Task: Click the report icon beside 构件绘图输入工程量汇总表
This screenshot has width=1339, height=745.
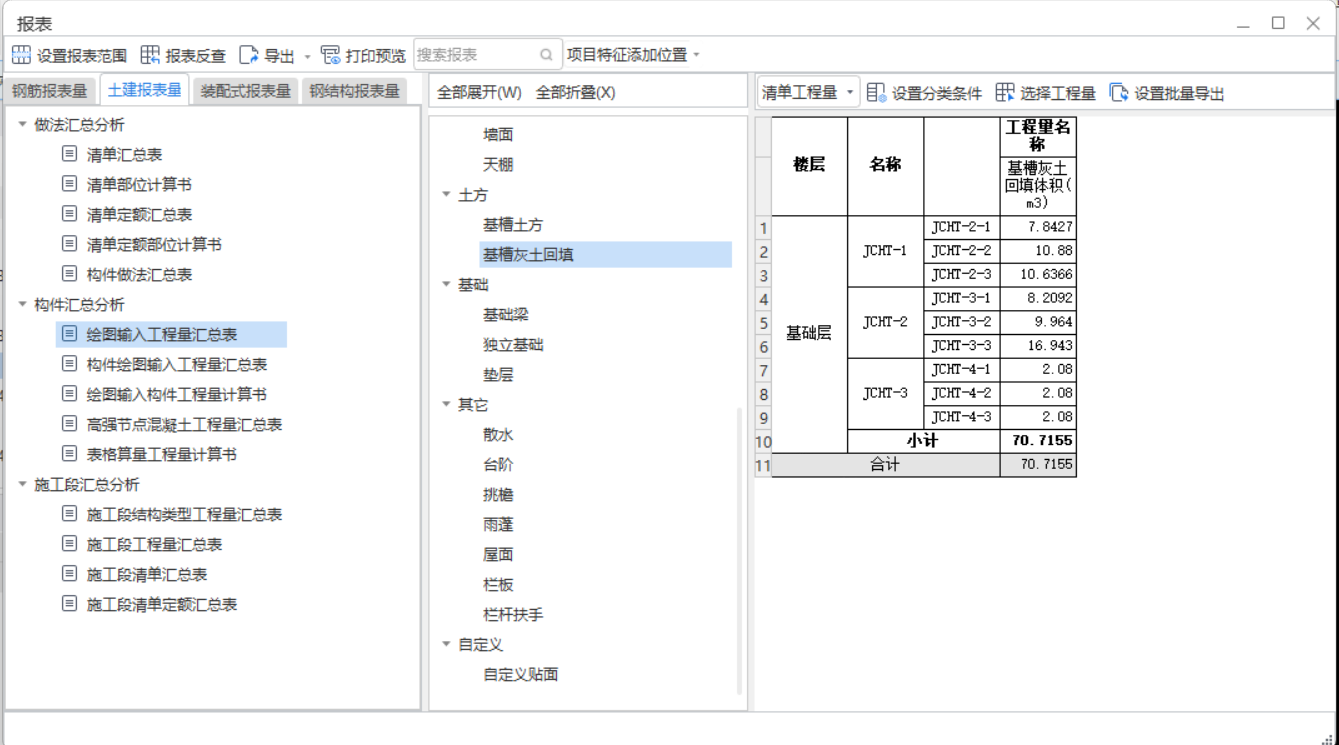Action: tap(69, 364)
